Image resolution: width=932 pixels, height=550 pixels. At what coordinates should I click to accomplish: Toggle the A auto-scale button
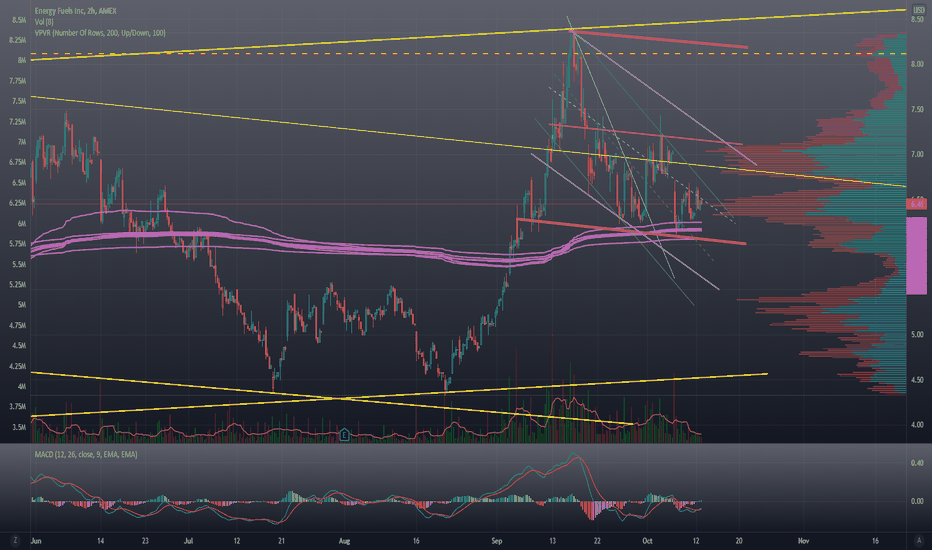click(x=918, y=540)
